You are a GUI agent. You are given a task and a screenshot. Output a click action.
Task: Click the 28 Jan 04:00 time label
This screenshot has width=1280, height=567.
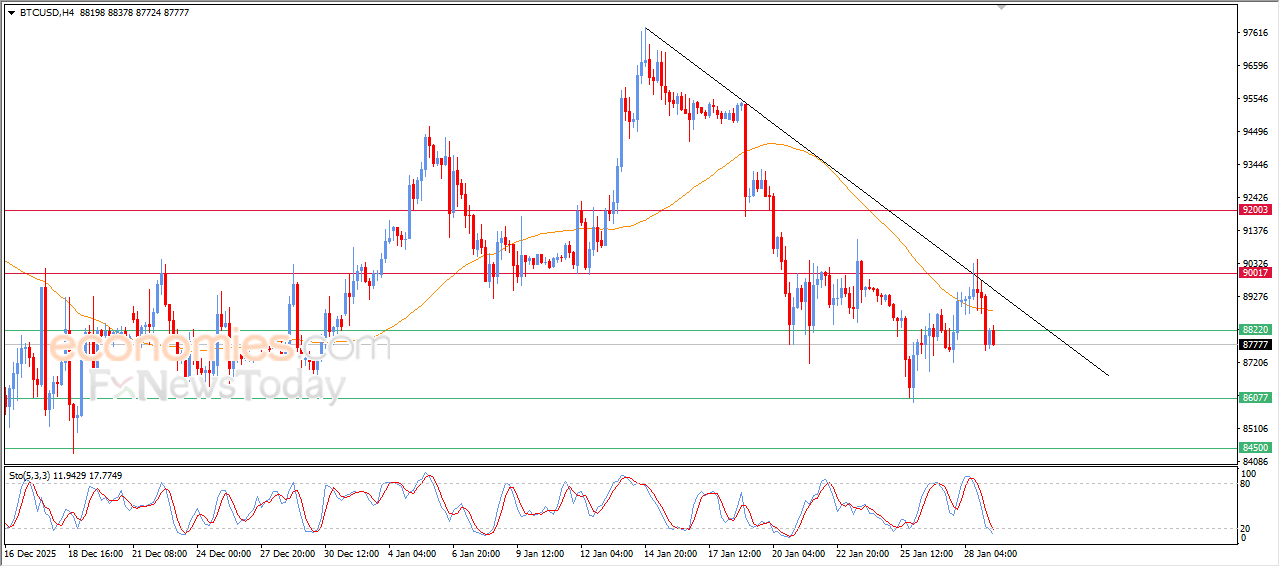(x=992, y=553)
